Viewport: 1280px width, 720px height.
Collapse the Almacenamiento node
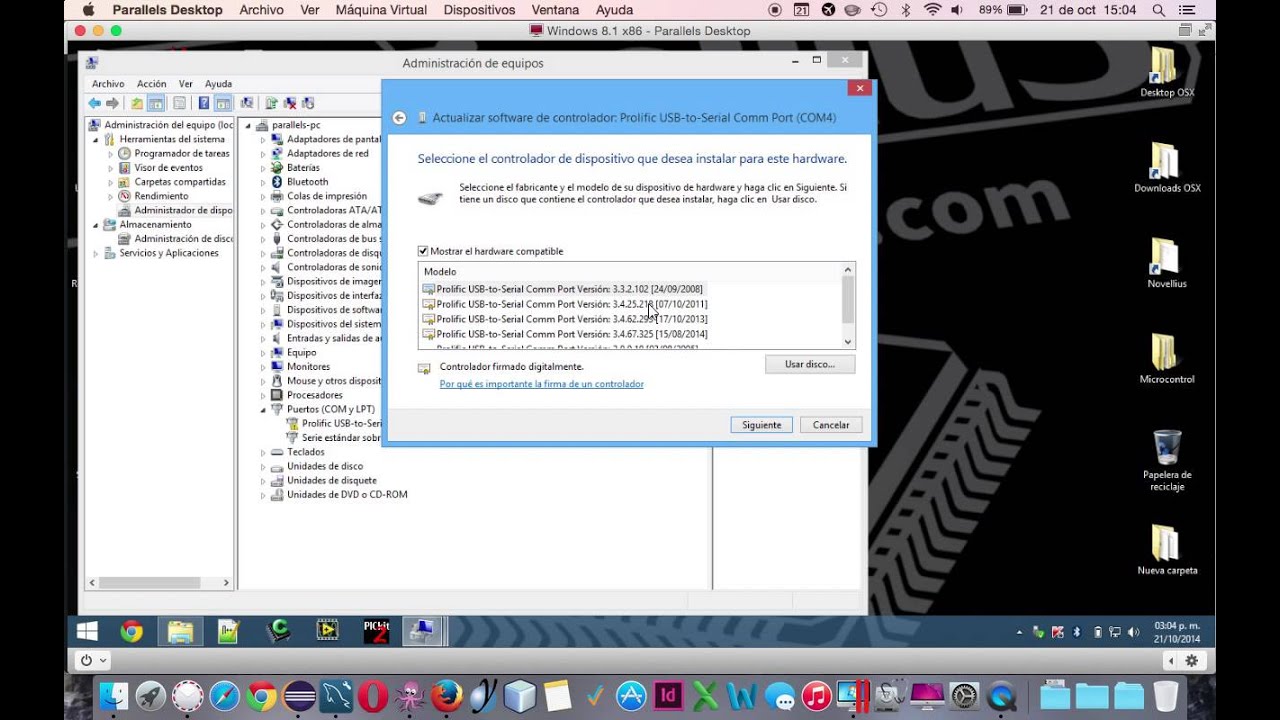[97, 225]
